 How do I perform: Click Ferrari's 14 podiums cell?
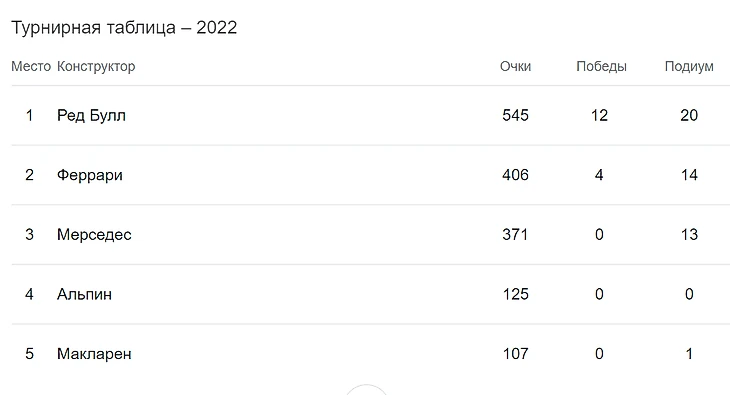[689, 175]
